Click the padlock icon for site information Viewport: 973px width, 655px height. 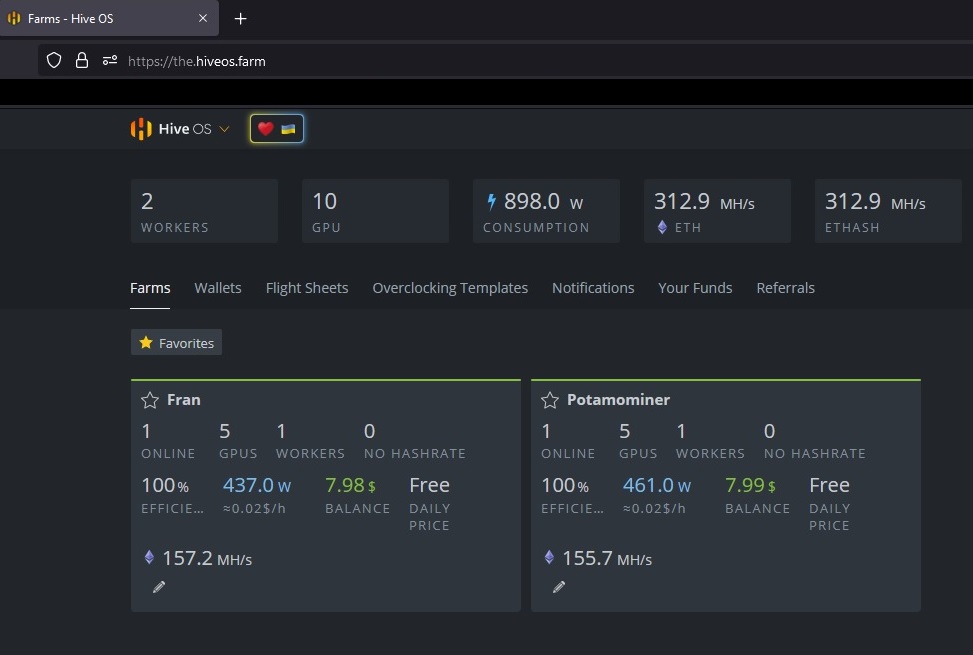80,60
